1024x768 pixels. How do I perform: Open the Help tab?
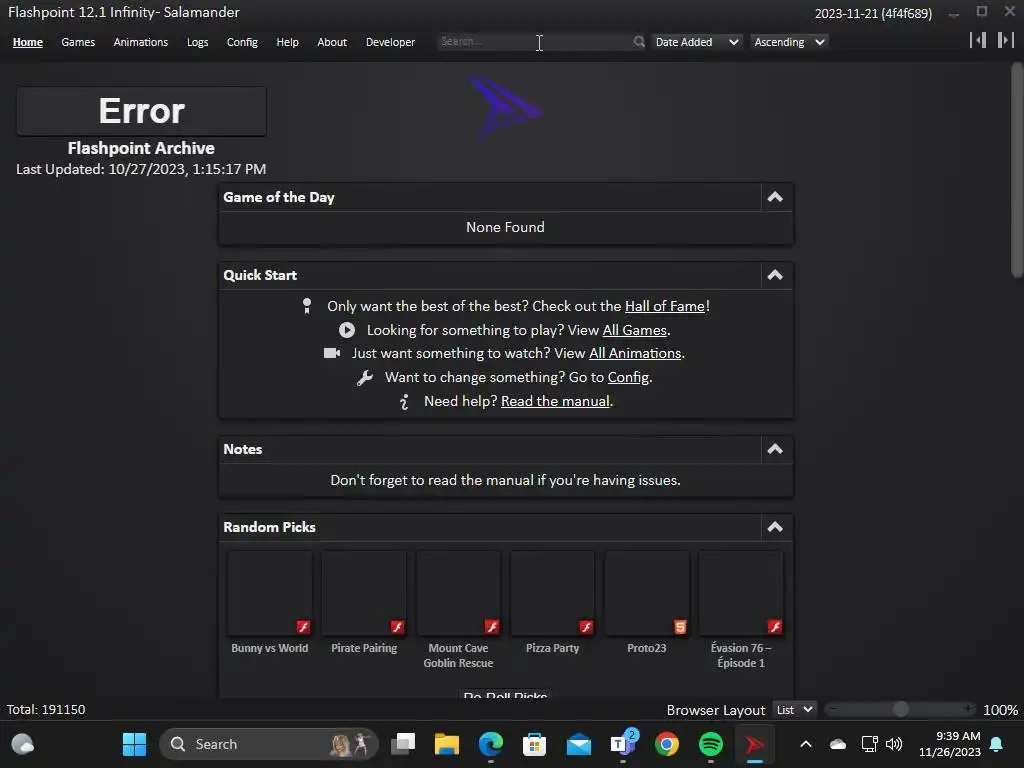[287, 42]
